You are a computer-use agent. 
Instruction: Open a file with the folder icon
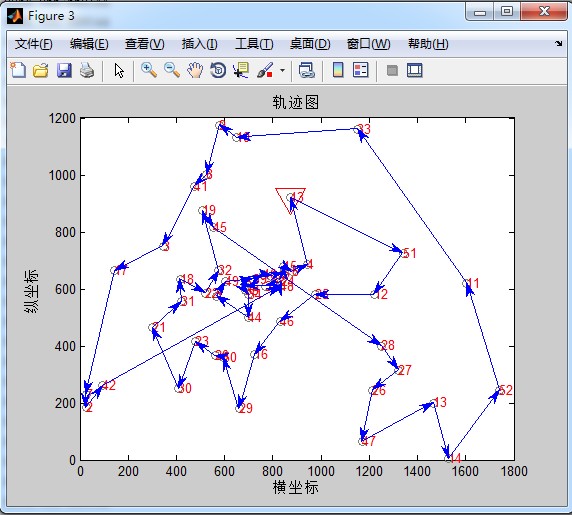tap(40, 70)
